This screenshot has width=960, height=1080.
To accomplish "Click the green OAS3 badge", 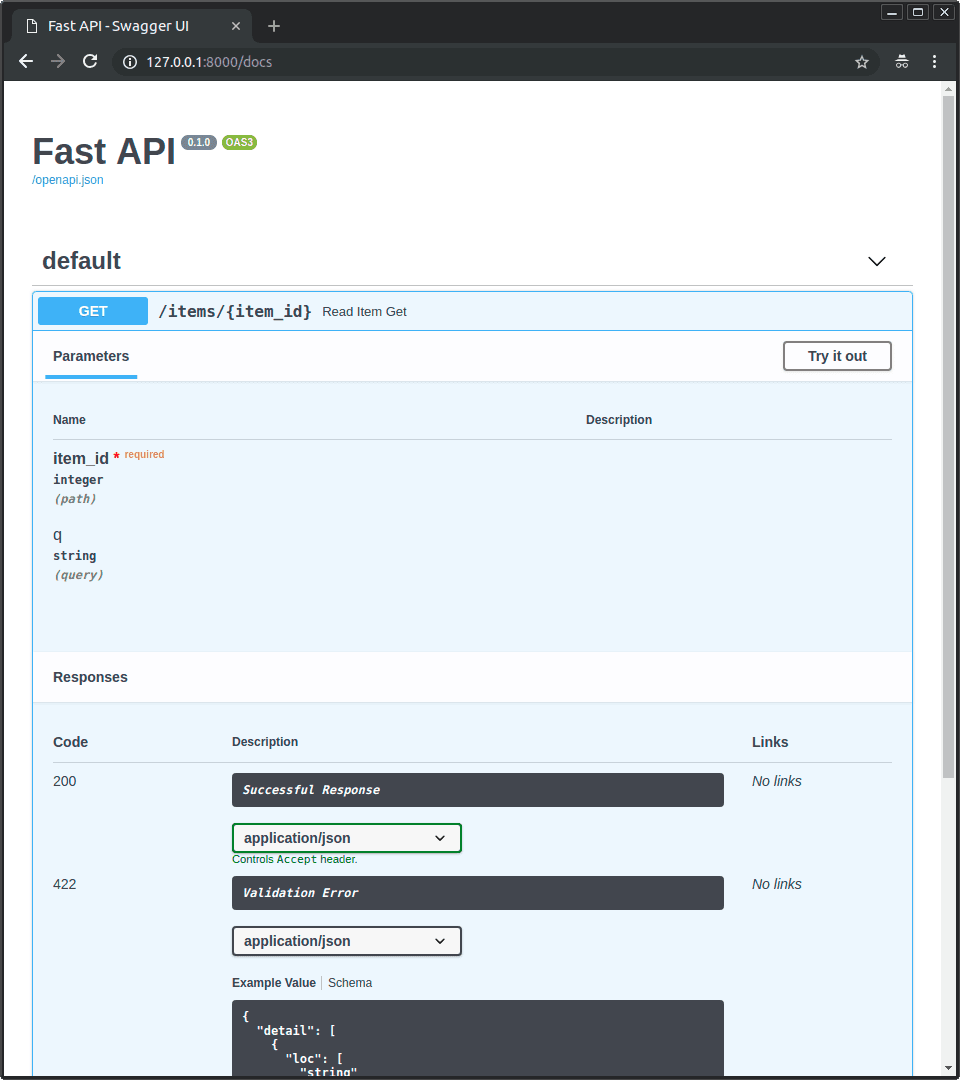I will [239, 142].
